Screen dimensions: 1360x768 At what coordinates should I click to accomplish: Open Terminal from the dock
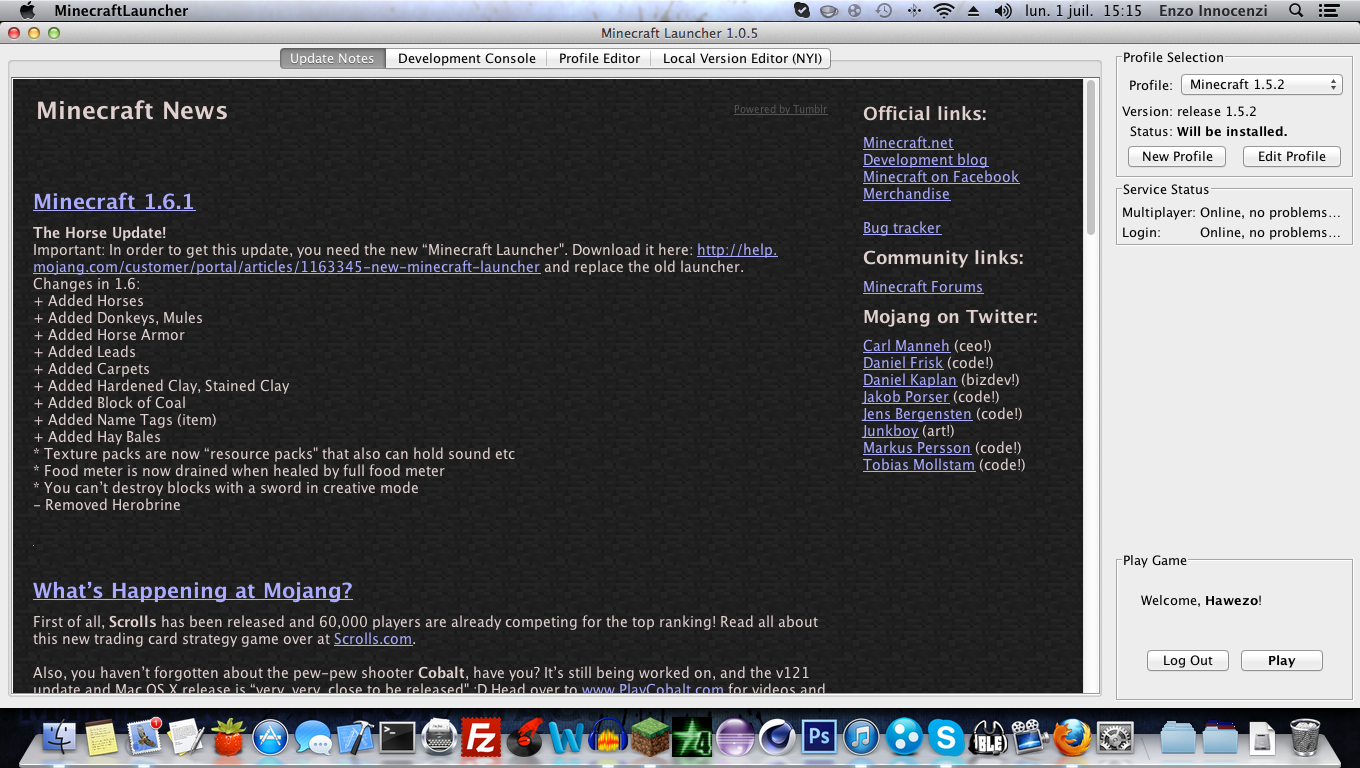point(397,738)
